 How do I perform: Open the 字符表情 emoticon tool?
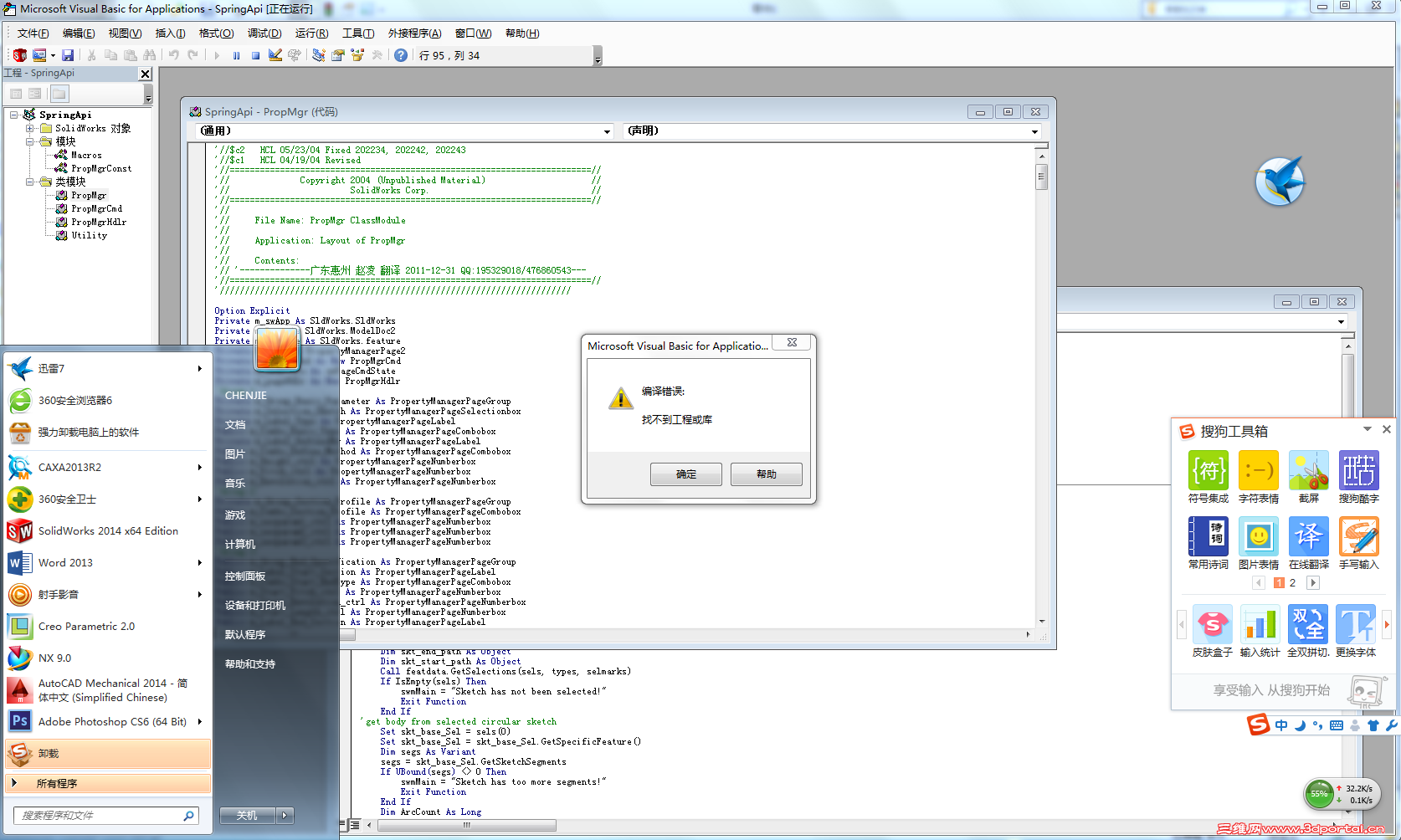(1259, 477)
